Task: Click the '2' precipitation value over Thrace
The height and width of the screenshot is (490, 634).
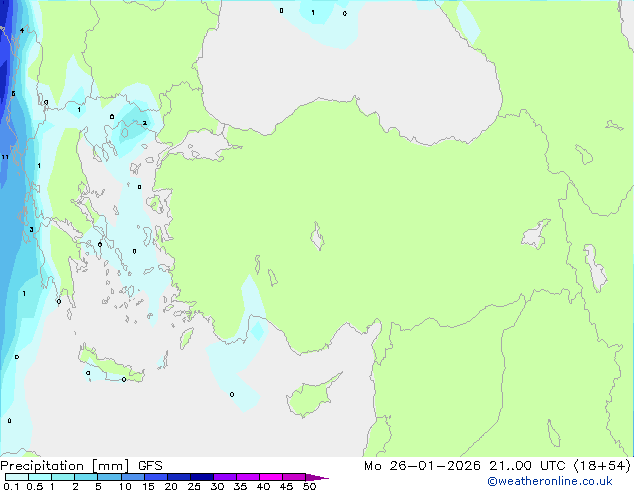Action: coord(144,123)
